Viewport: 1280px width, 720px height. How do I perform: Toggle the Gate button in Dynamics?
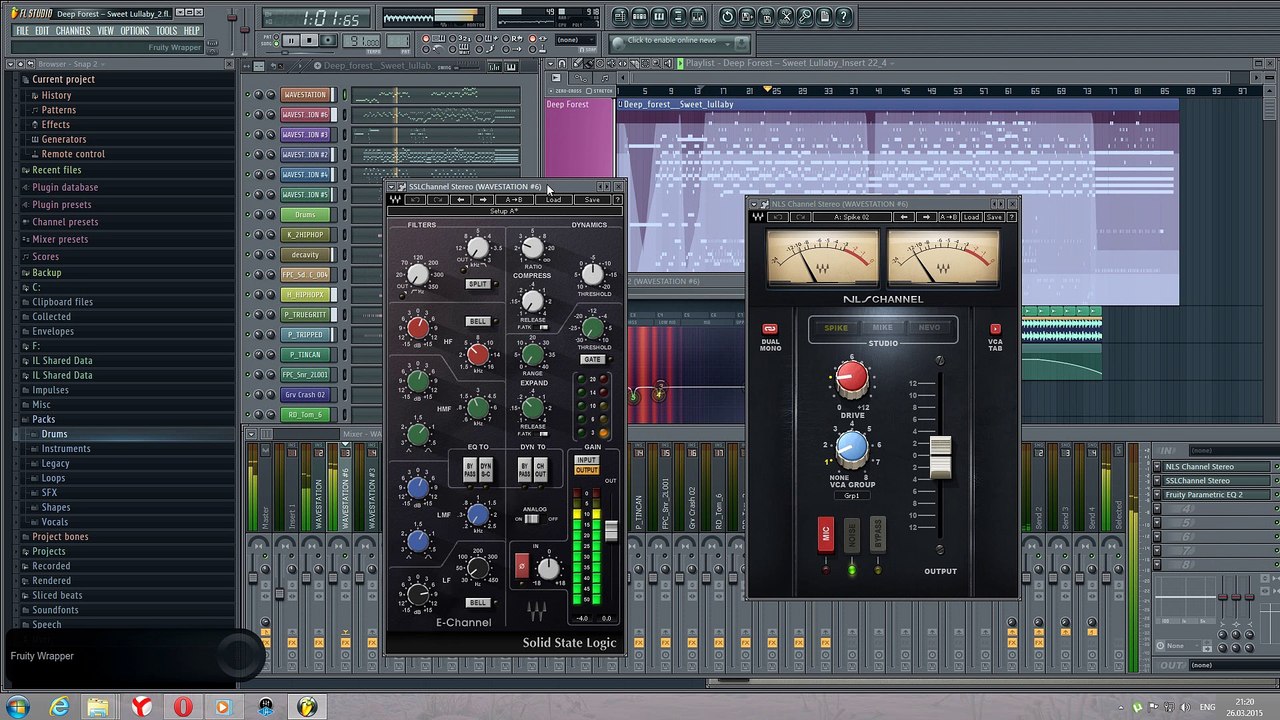pyautogui.click(x=591, y=359)
